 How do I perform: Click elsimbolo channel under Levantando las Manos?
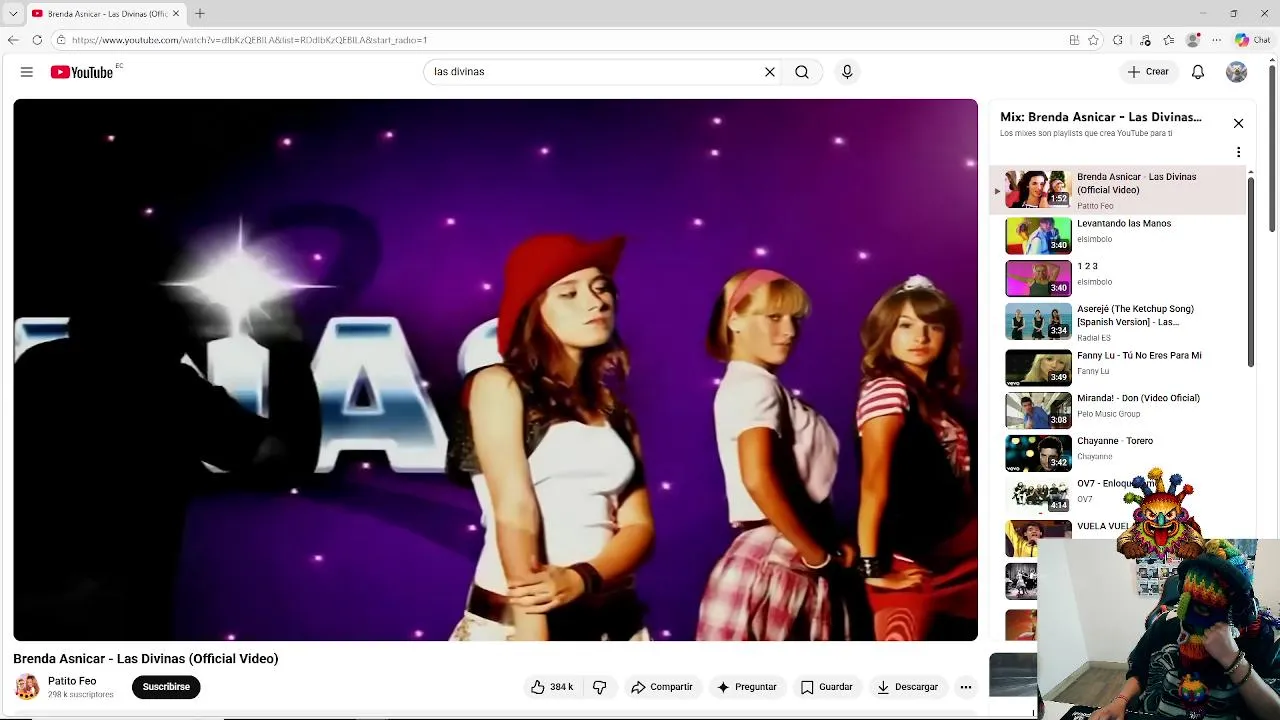tap(1094, 239)
